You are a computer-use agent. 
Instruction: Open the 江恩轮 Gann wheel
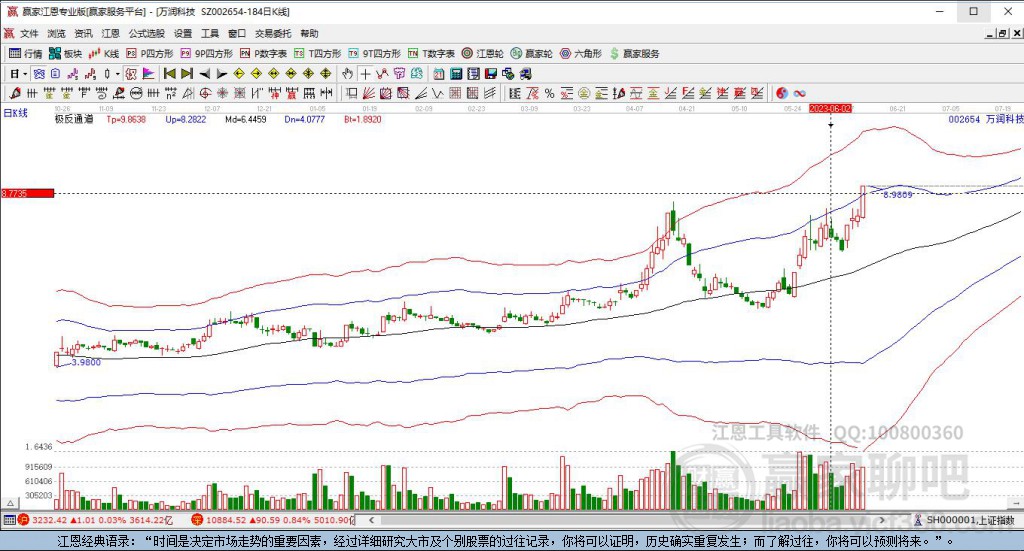point(482,54)
